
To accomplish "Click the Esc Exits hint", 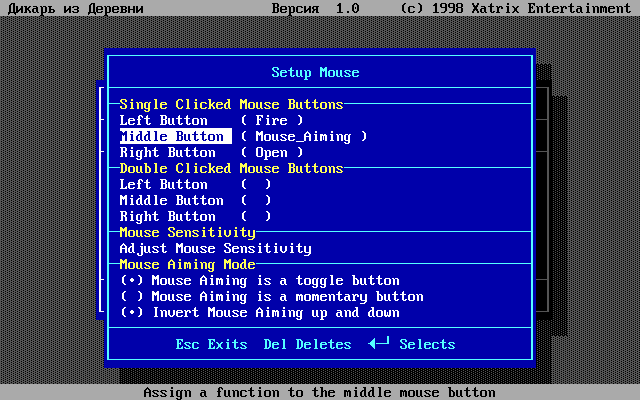I will [x=211, y=344].
